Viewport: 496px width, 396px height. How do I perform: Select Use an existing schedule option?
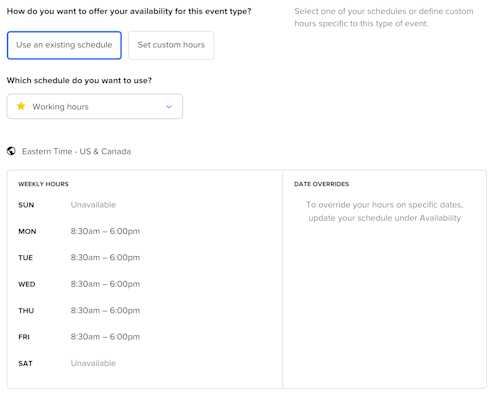pos(64,45)
